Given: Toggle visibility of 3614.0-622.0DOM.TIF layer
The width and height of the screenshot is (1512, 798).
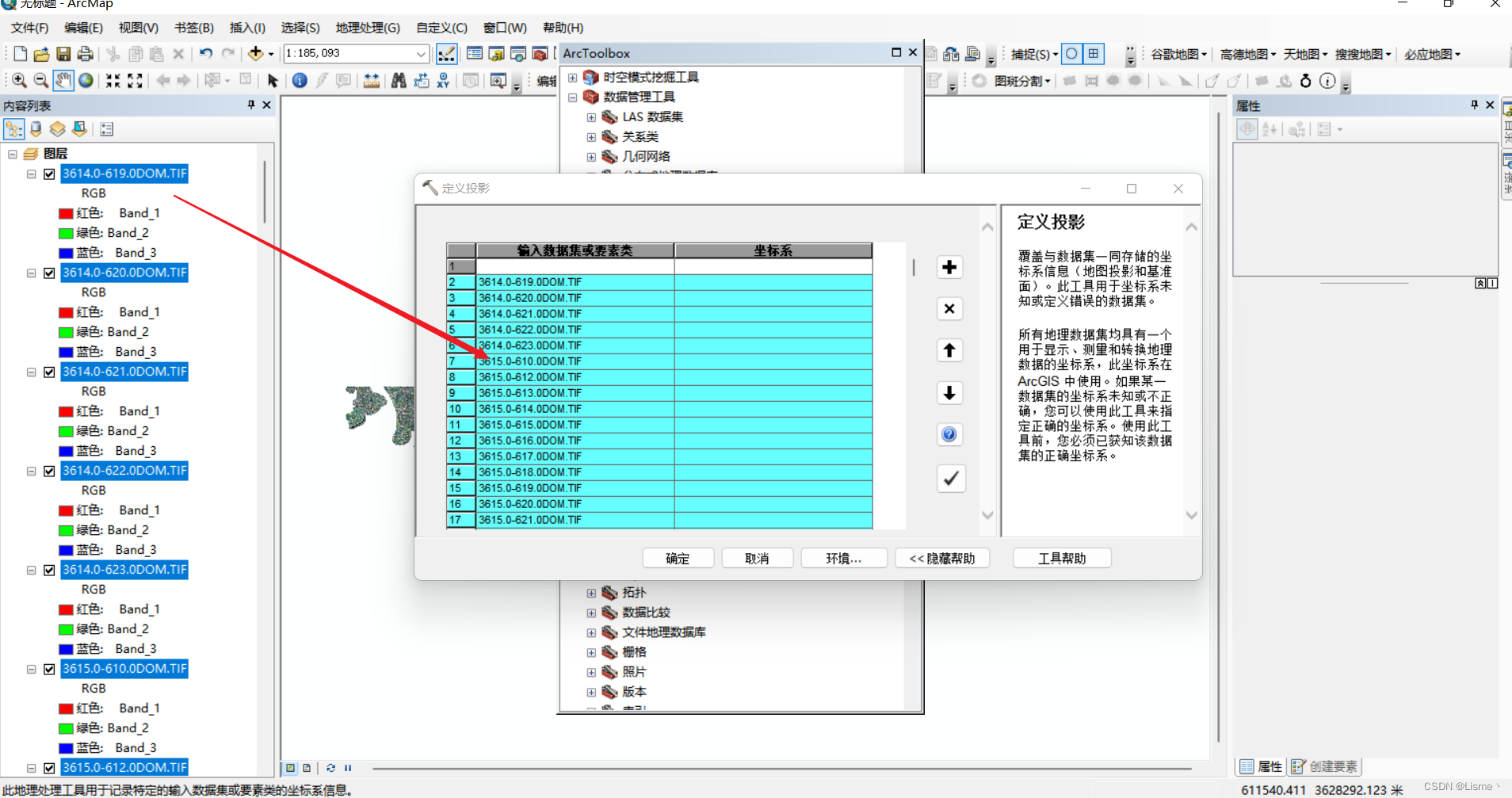Looking at the screenshot, I should point(49,471).
